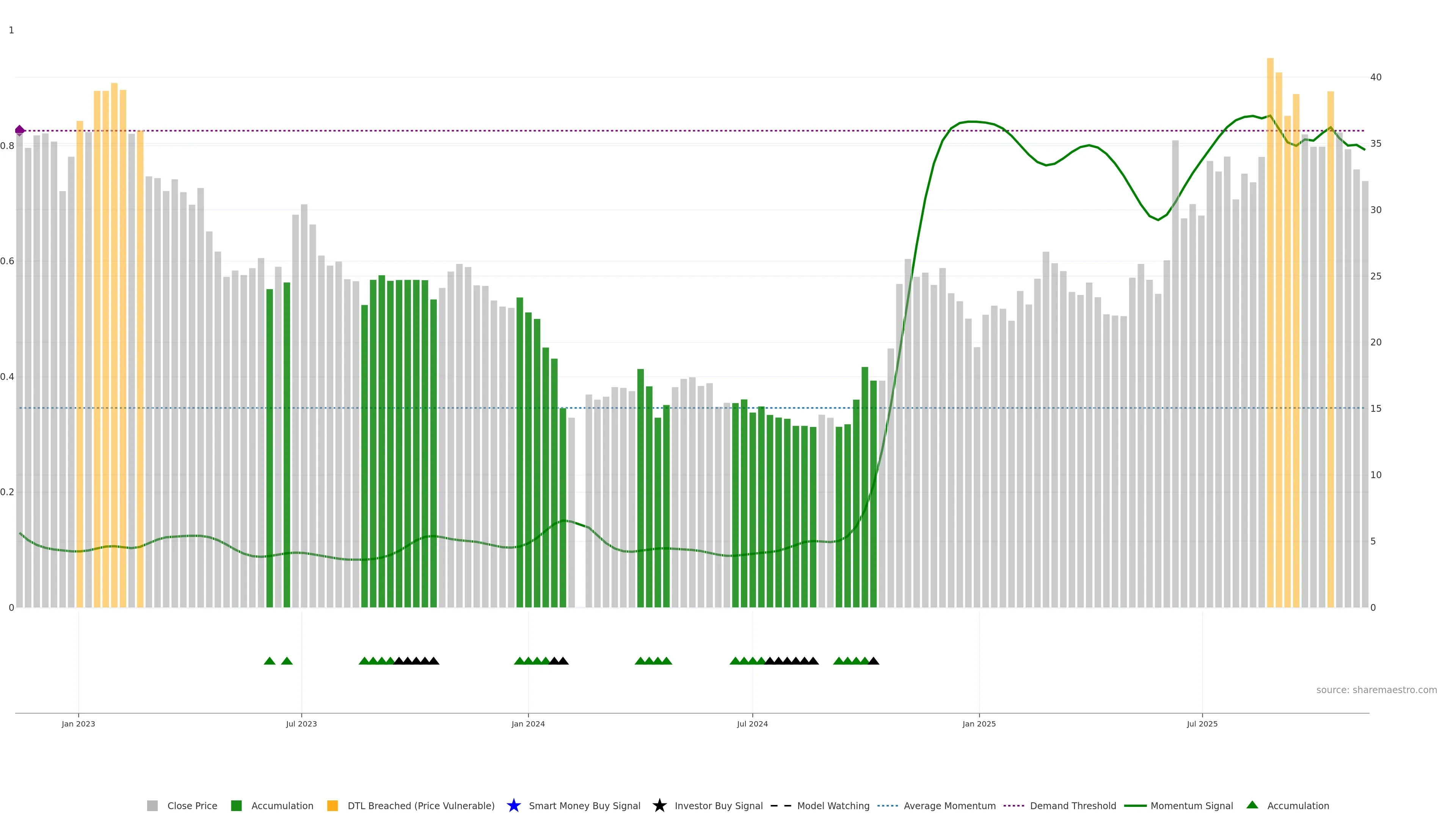Click the Jan 2023 x-axis tick label
Viewport: 1456px width, 819px height.
[x=78, y=723]
